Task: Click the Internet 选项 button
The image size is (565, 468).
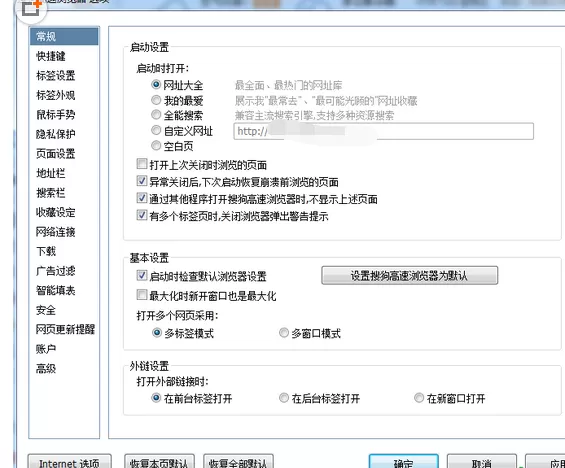Action: (70, 461)
